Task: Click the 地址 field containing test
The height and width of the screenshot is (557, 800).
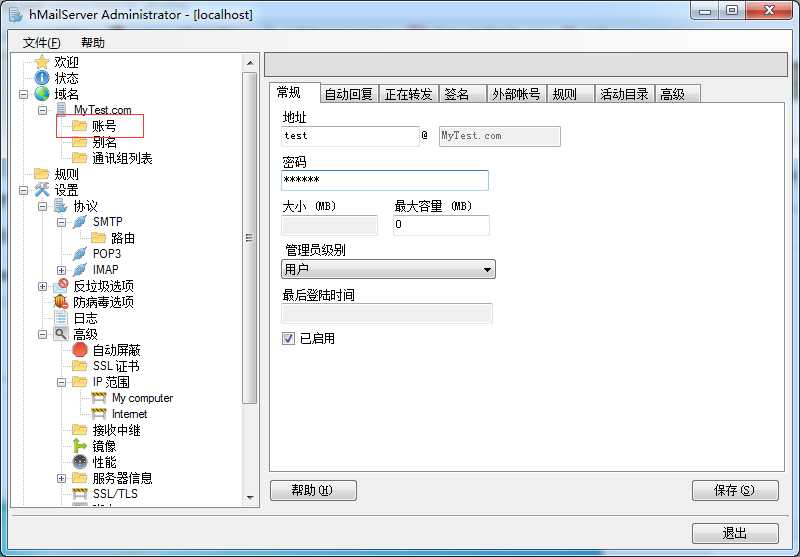Action: 350,136
